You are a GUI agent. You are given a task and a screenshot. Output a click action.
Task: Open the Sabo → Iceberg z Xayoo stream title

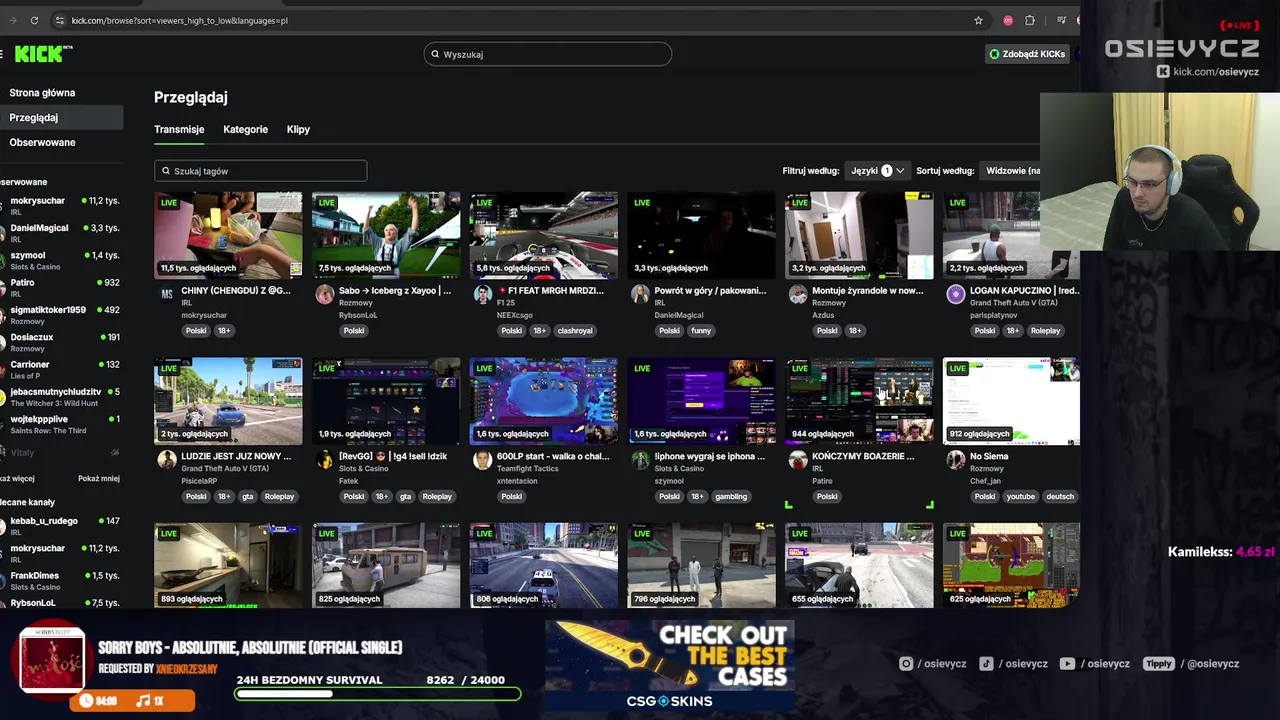coord(395,291)
